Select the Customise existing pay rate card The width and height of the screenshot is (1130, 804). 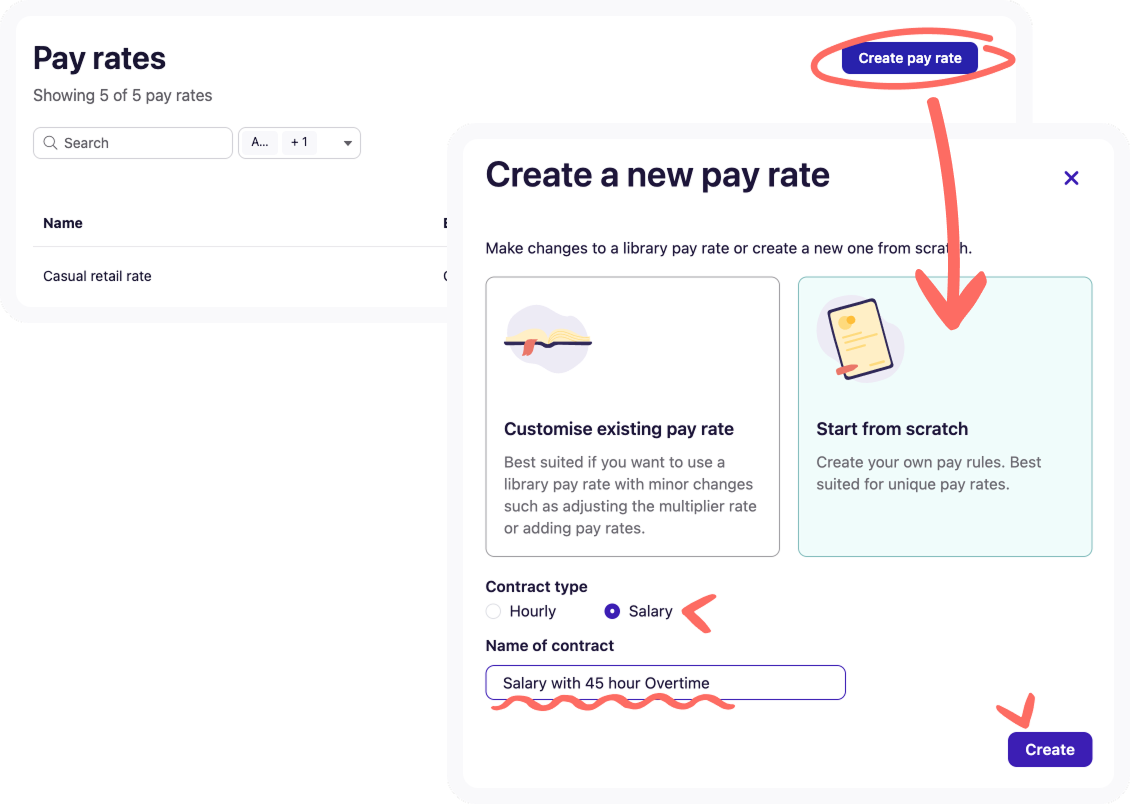(632, 416)
